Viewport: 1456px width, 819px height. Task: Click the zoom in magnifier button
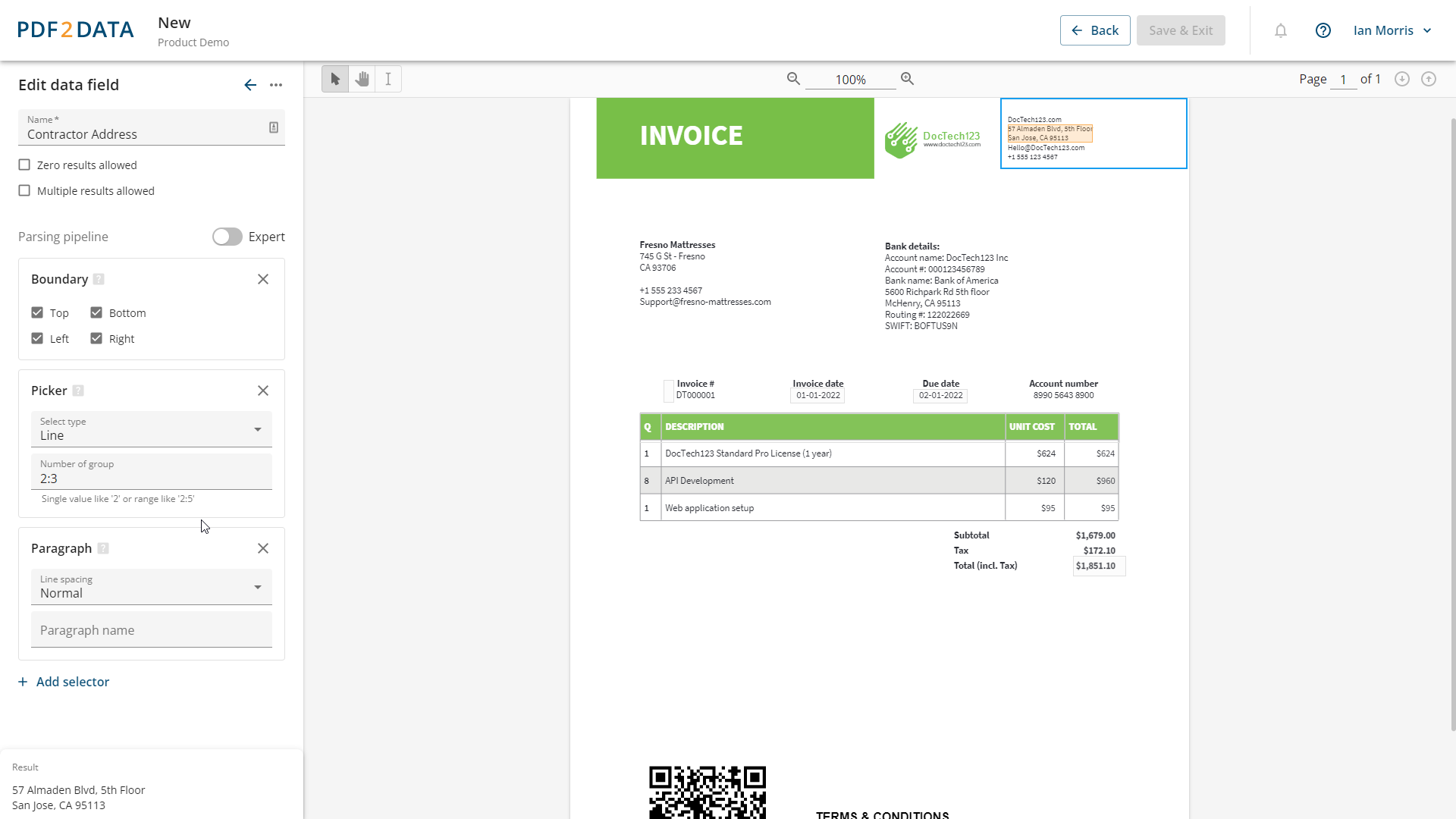click(x=908, y=79)
